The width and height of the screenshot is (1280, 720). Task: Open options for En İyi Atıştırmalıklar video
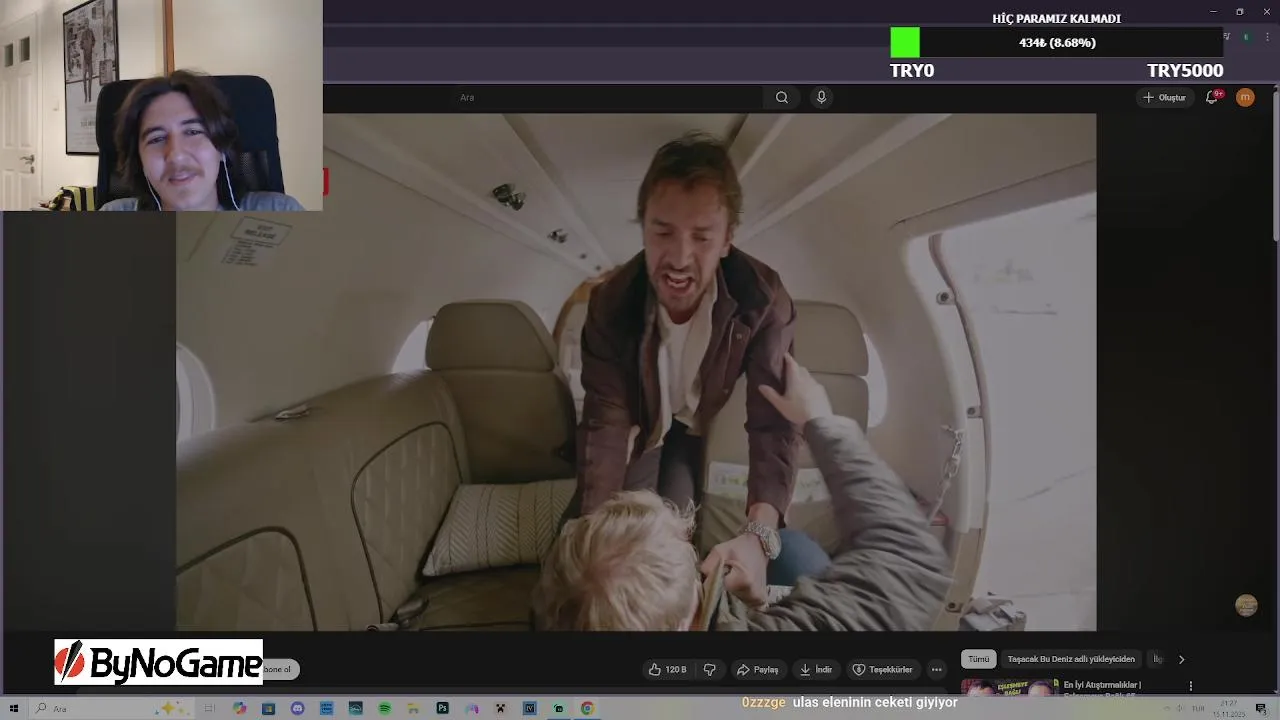(1190, 686)
